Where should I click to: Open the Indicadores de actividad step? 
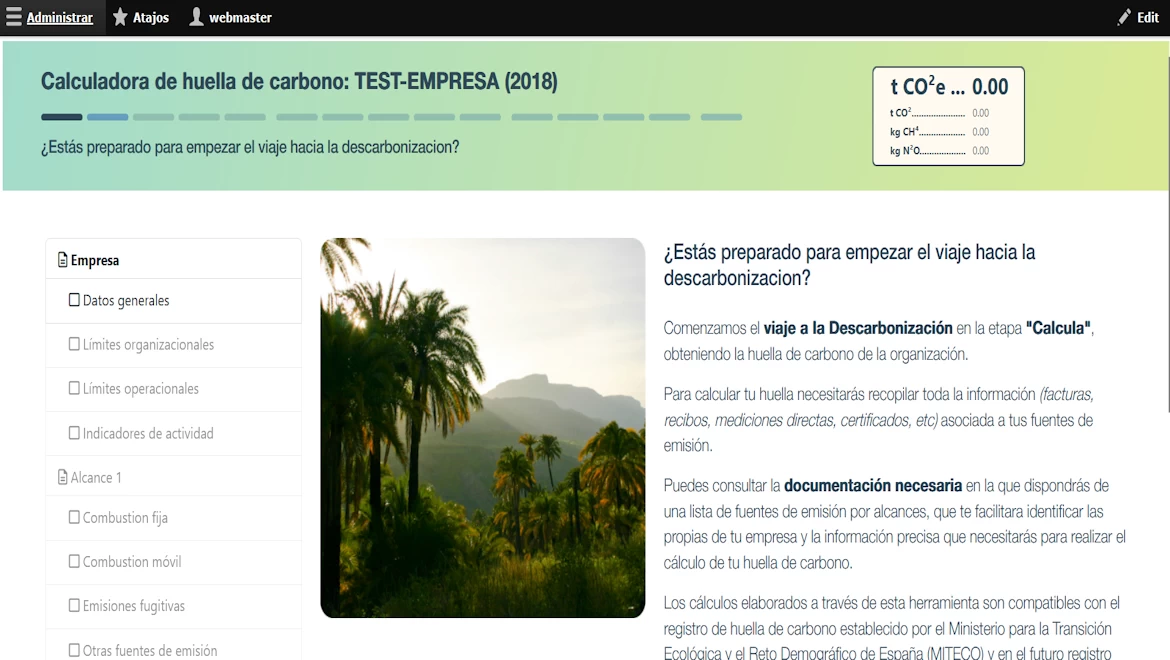[x=173, y=433]
